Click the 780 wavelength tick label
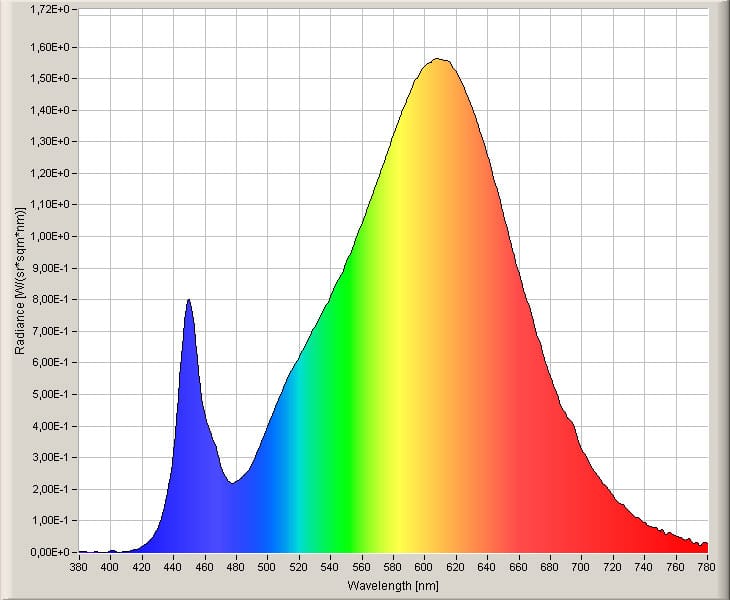 707,567
